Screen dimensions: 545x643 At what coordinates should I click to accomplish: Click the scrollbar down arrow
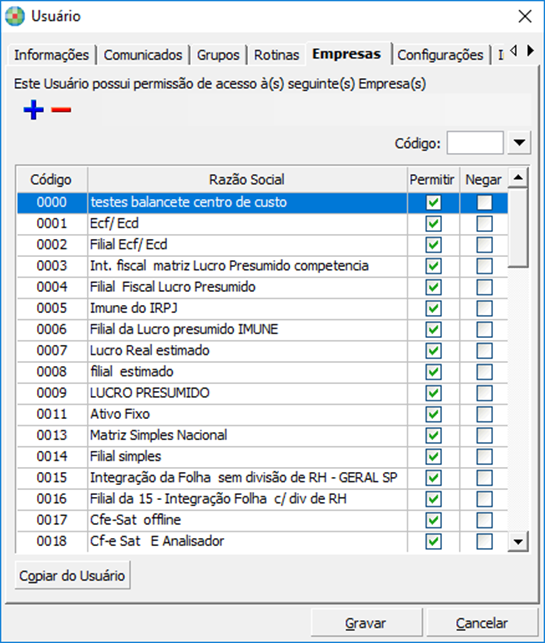pyautogui.click(x=518, y=542)
